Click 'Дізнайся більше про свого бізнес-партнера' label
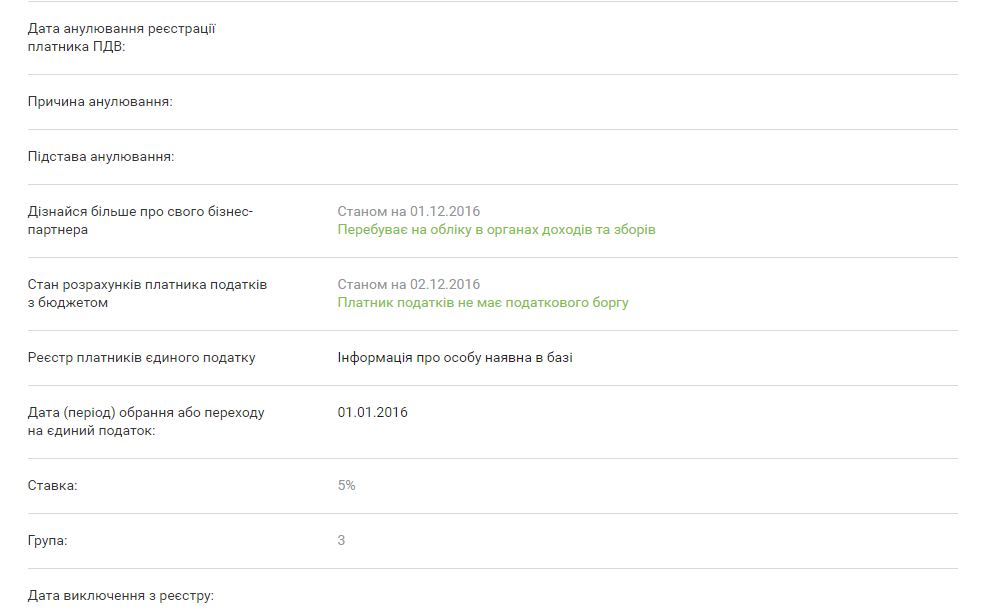 click(x=141, y=221)
